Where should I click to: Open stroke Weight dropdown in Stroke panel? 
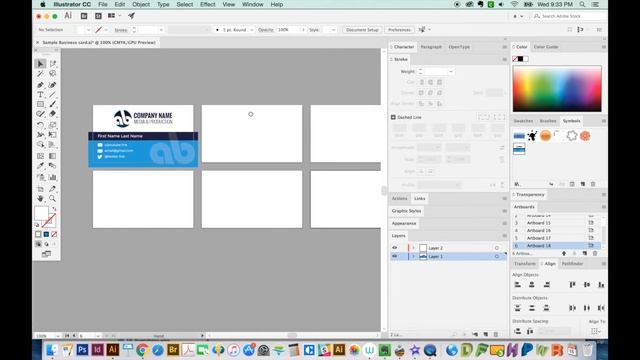(x=451, y=71)
